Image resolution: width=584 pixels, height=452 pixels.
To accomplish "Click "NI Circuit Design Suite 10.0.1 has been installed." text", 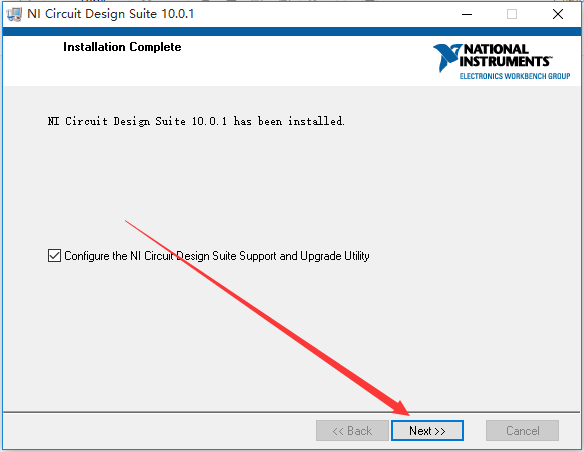I will (x=196, y=121).
